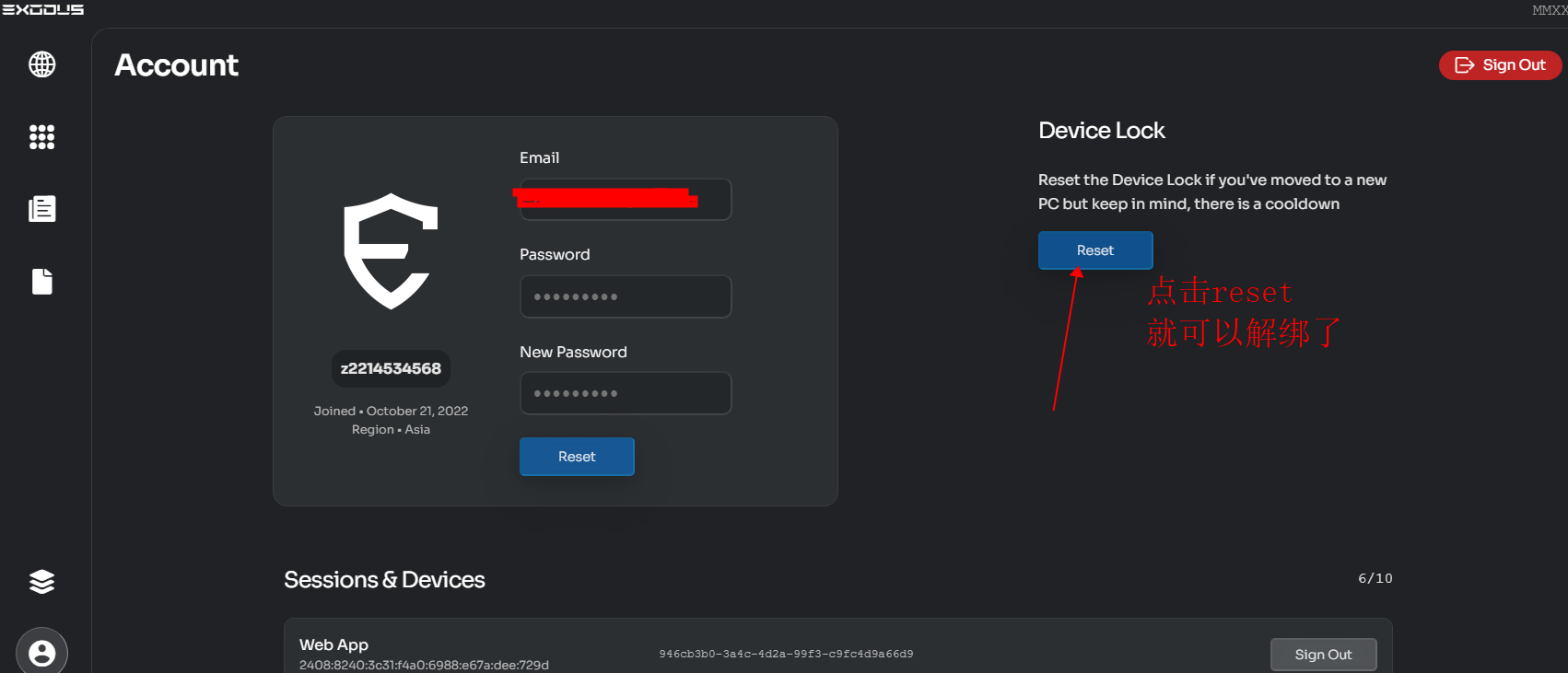Click the red Sign Out button

[1500, 65]
